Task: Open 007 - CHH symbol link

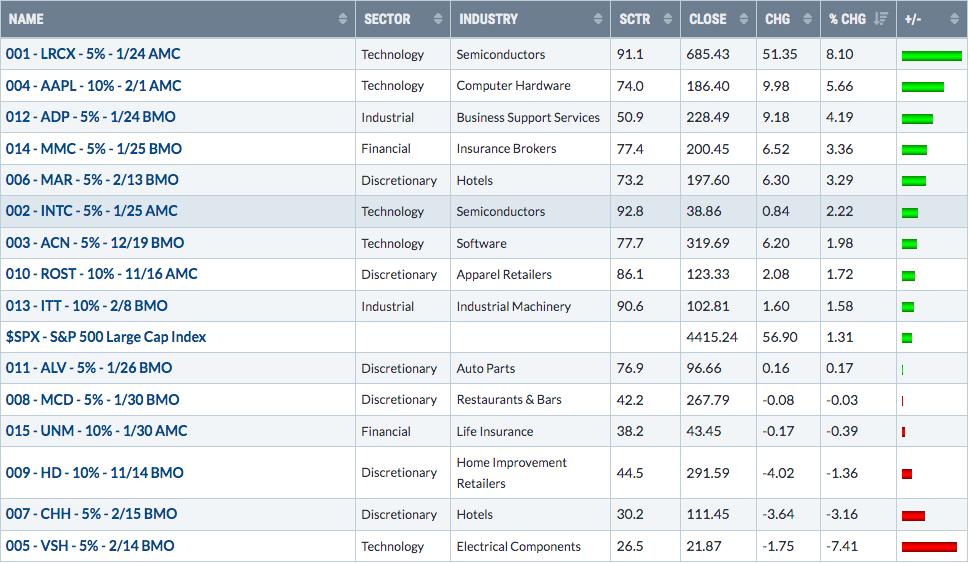Action: [91, 514]
